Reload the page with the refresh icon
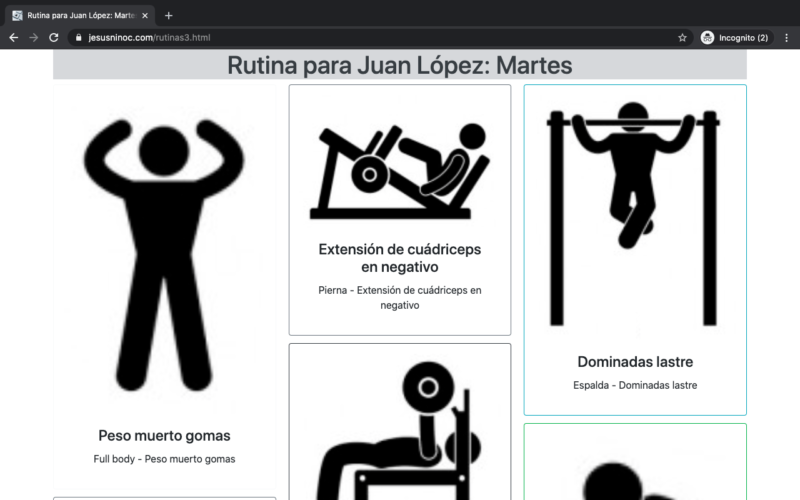 (x=54, y=37)
